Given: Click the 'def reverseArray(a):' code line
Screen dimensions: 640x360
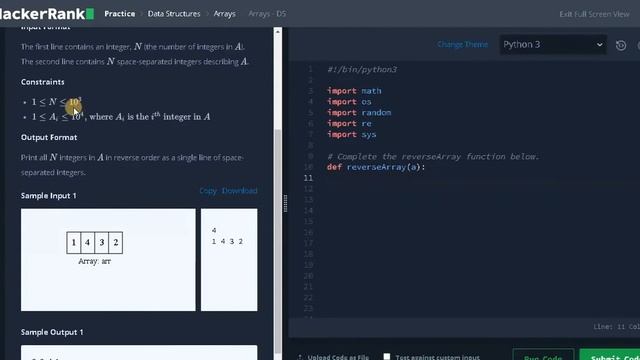Looking at the screenshot, I should (376, 167).
